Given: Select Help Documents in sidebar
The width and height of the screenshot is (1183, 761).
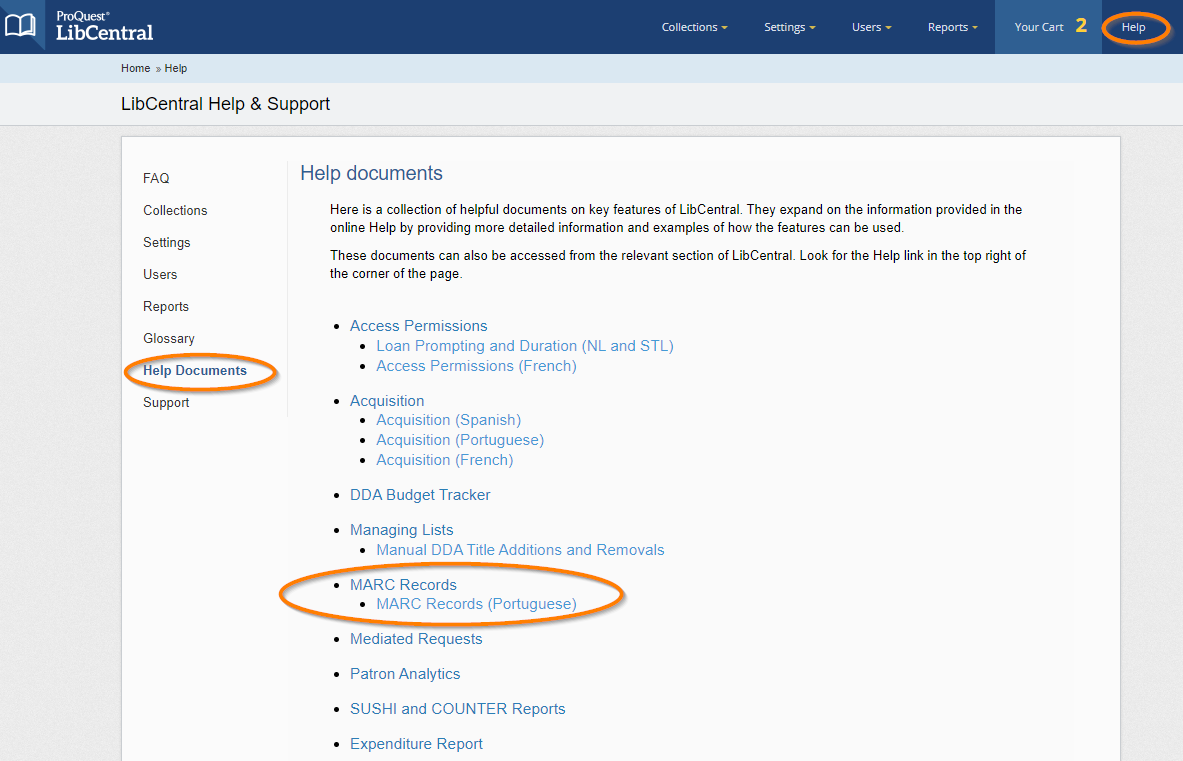Looking at the screenshot, I should (195, 370).
